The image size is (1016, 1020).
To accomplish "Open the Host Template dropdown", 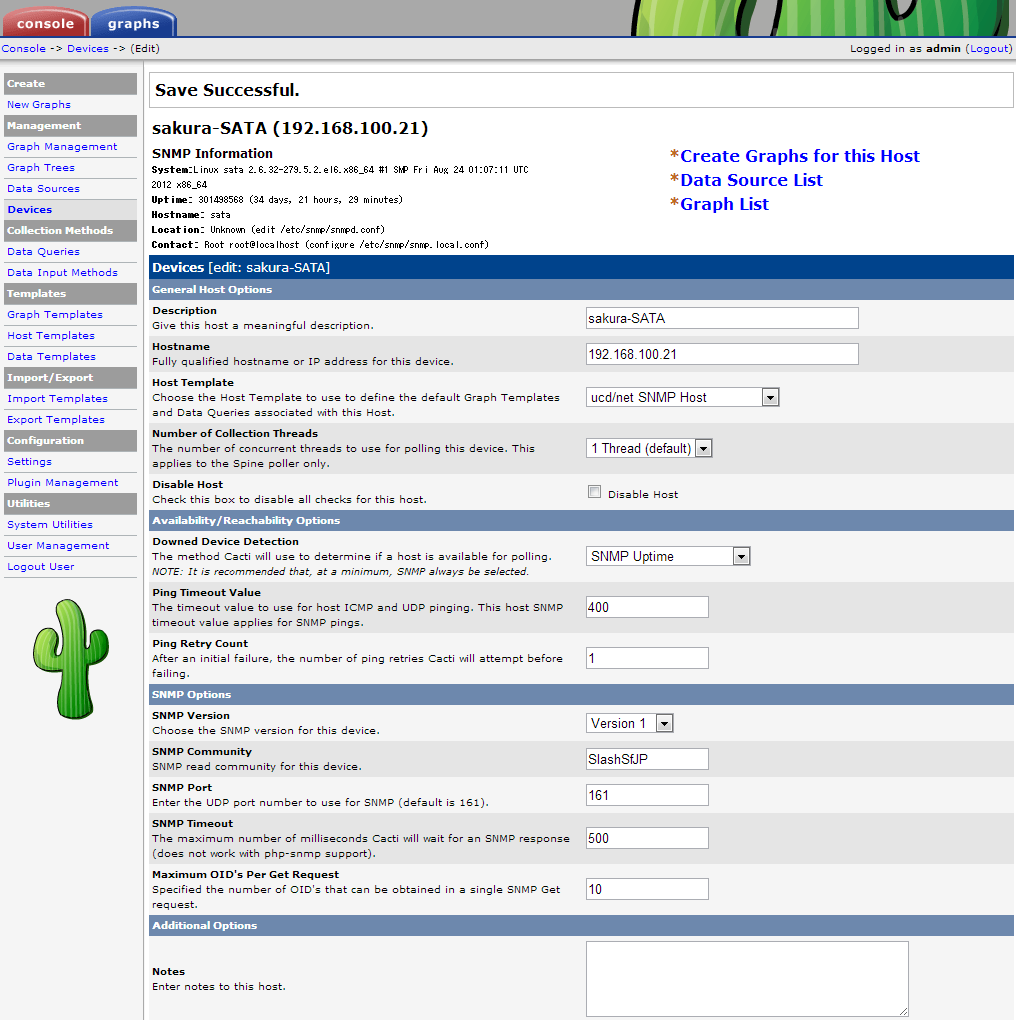I will (682, 397).
